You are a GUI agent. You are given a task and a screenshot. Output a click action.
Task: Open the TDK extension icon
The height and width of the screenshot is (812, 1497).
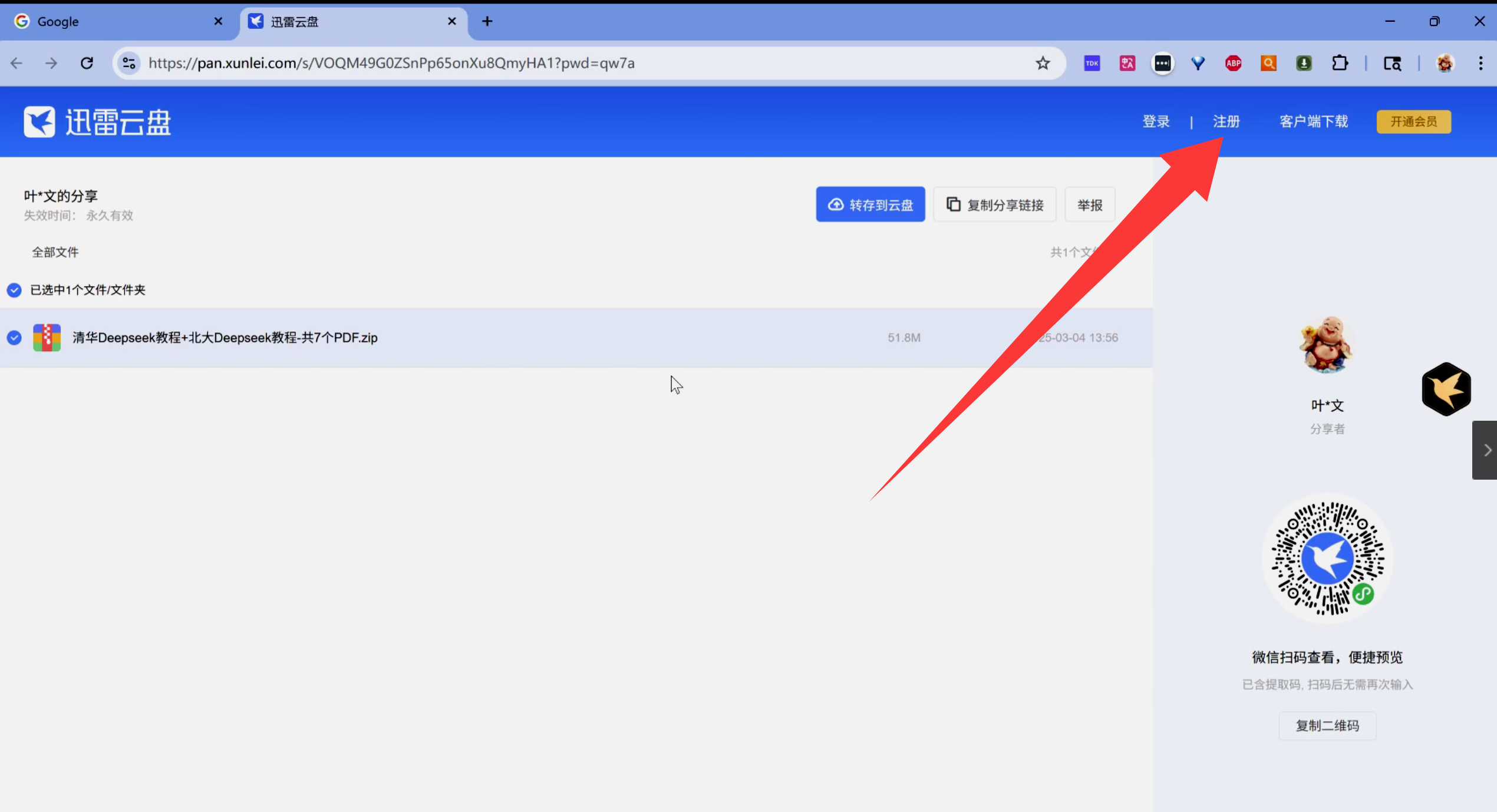(1092, 63)
